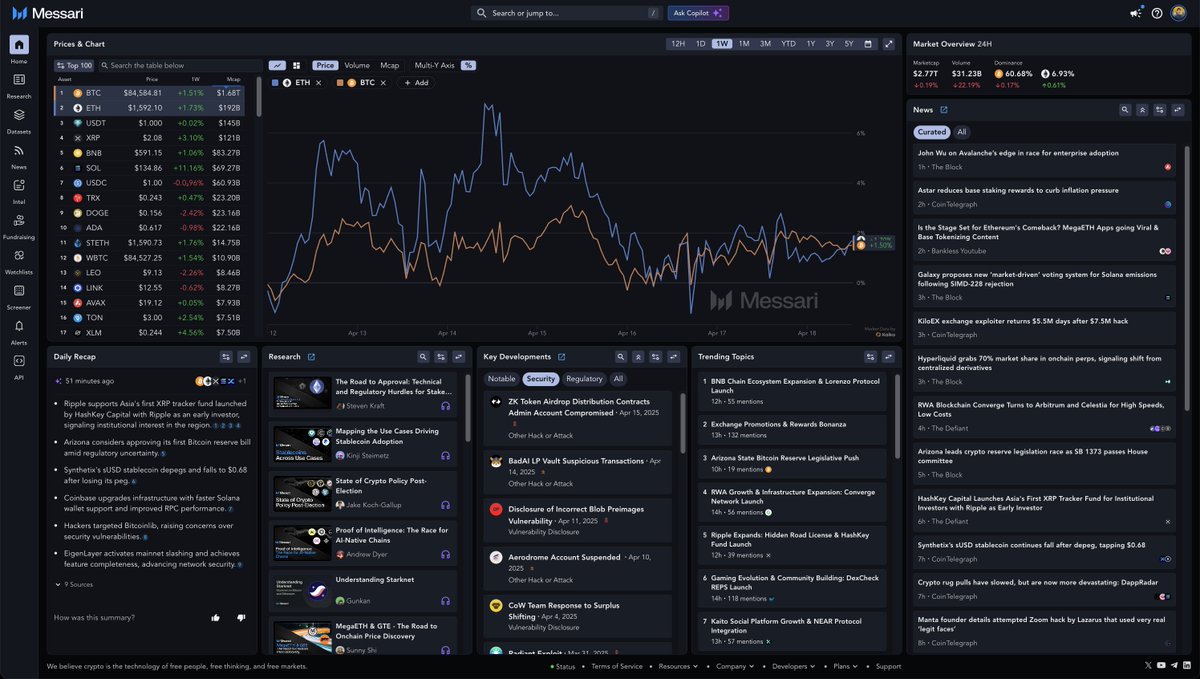Screen dimensions: 1200x679
Task: Switch to Regulatory key developments tab
Action: [584, 379]
